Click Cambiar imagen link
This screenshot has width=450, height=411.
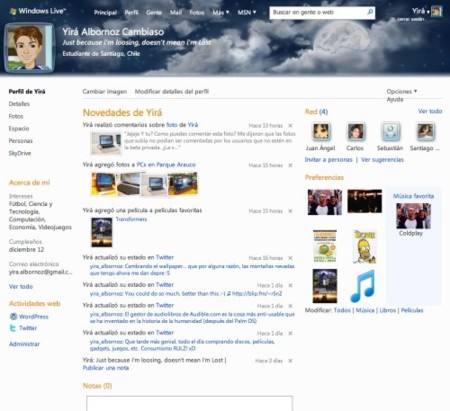[105, 91]
